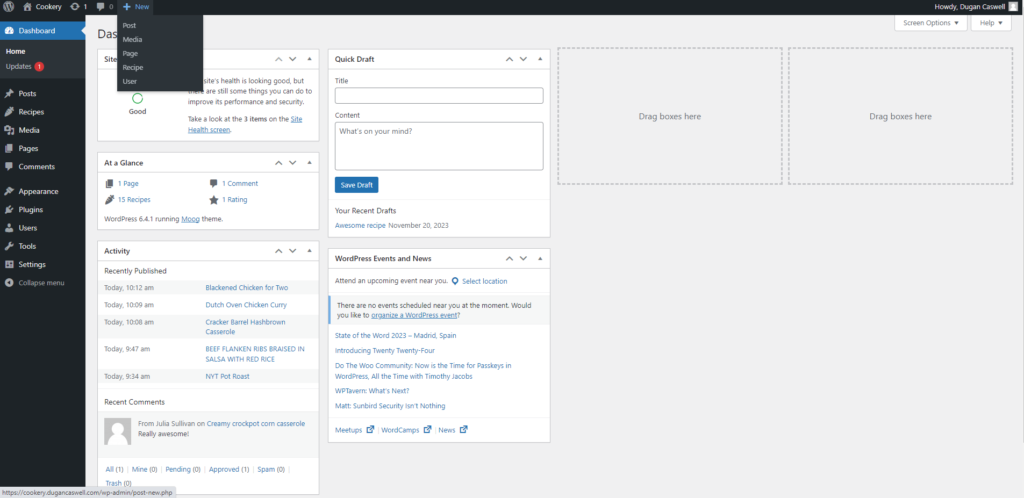
Task: Toggle the Activity panel collapse arrow
Action: click(x=308, y=251)
